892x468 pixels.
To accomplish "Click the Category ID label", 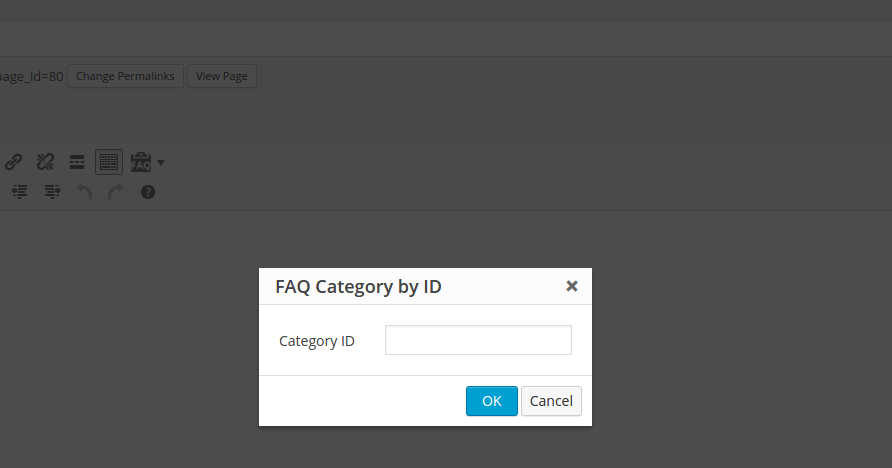I will 317,341.
